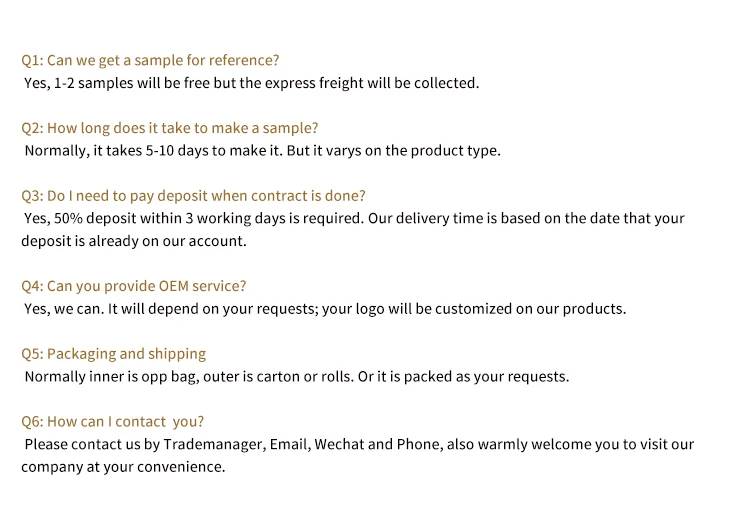Click the Q2 question about sample time
This screenshot has width=750, height=520.
tap(170, 128)
